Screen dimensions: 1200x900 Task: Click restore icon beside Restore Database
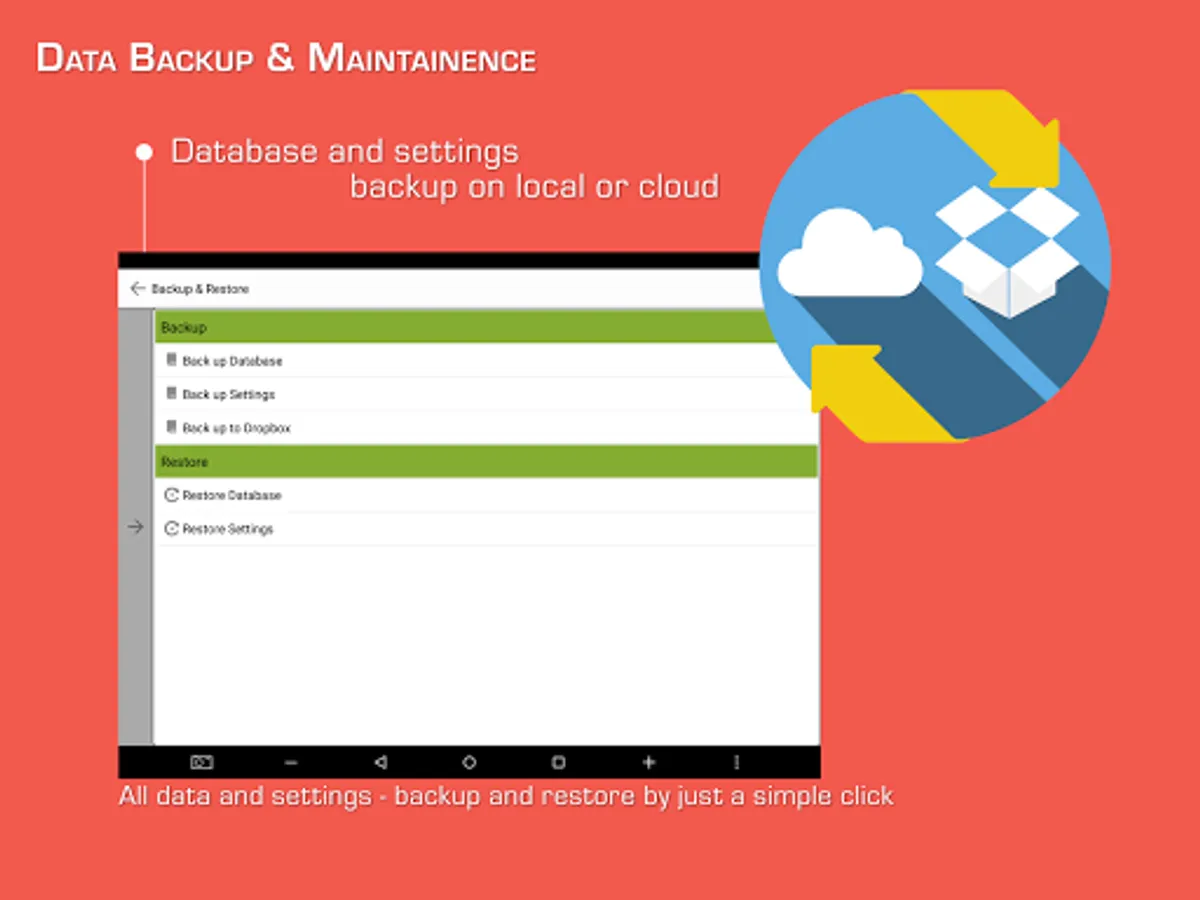click(x=171, y=495)
